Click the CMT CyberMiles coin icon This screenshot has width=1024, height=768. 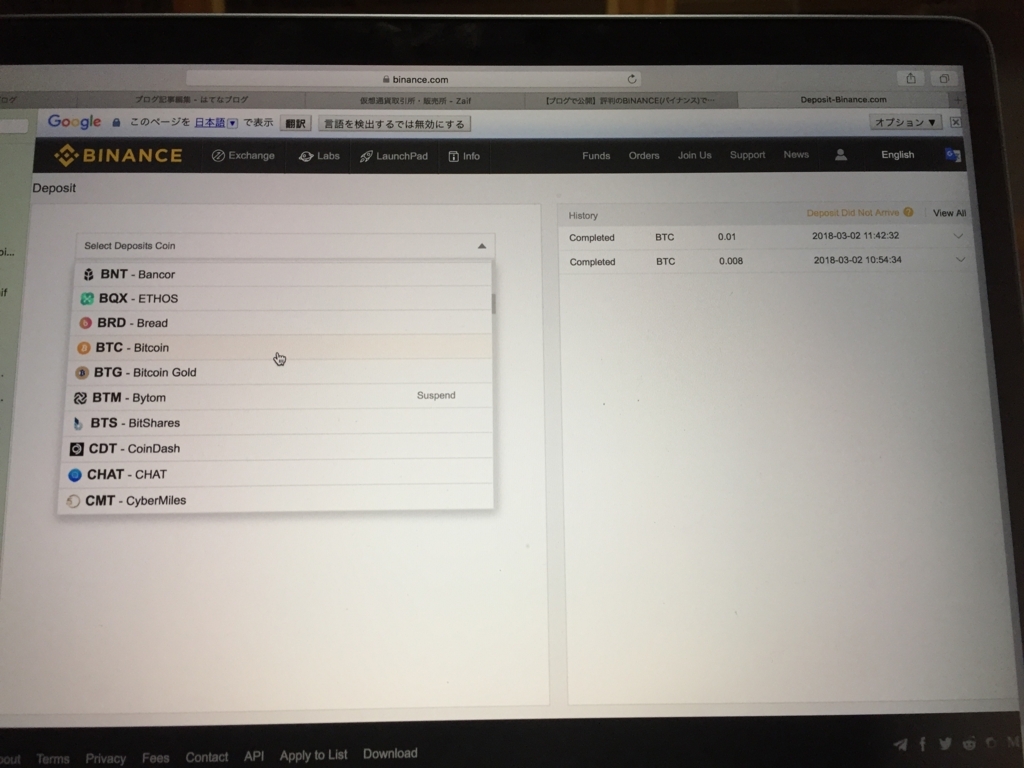[73, 501]
